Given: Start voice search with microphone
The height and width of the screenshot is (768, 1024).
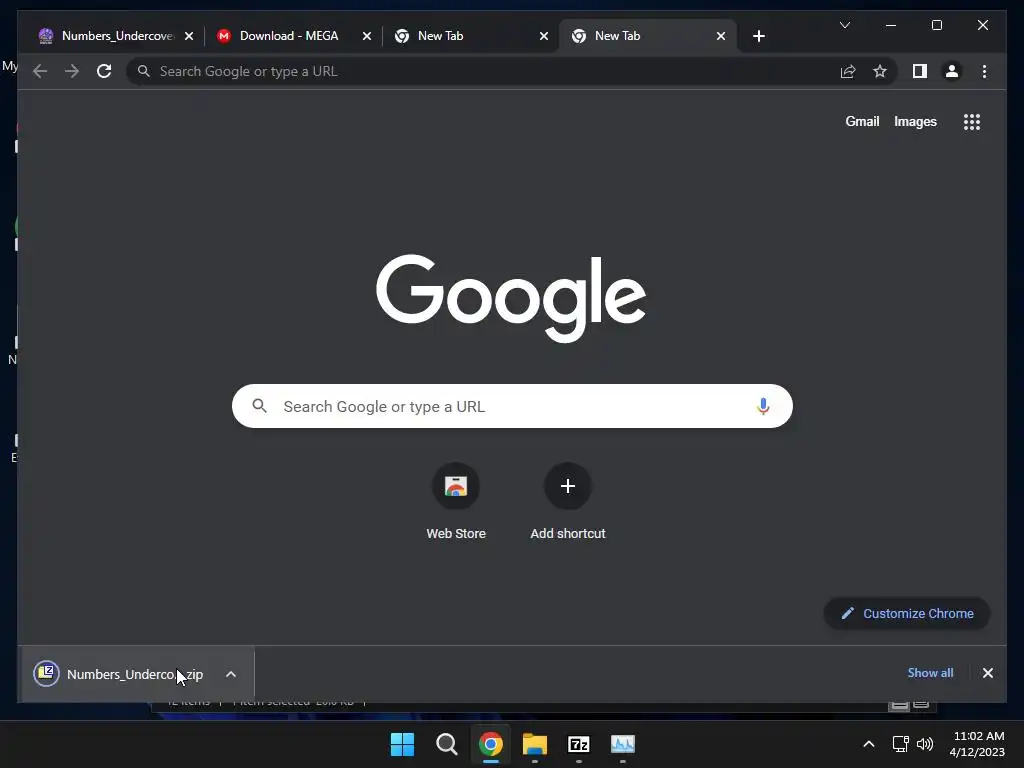Looking at the screenshot, I should 763,406.
